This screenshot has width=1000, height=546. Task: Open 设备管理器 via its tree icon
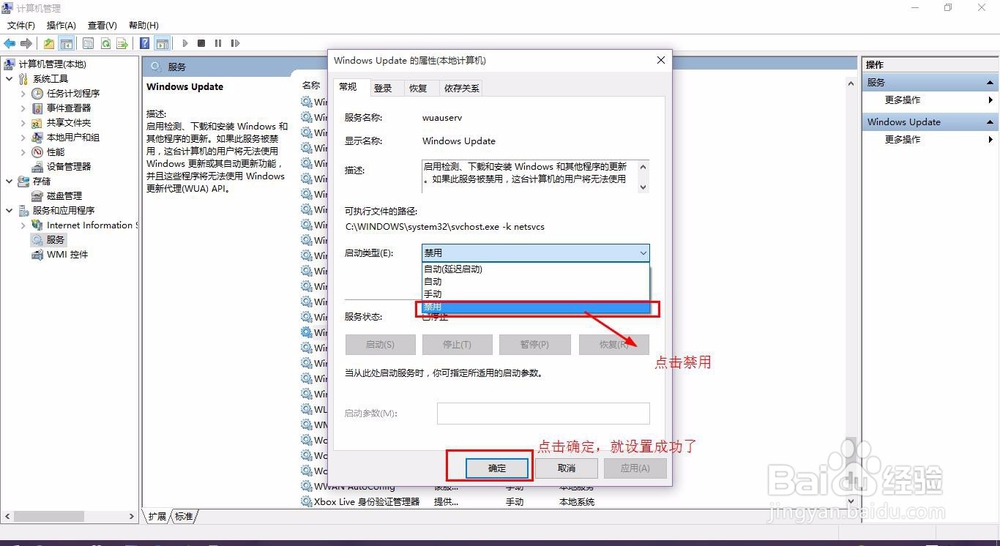38,166
